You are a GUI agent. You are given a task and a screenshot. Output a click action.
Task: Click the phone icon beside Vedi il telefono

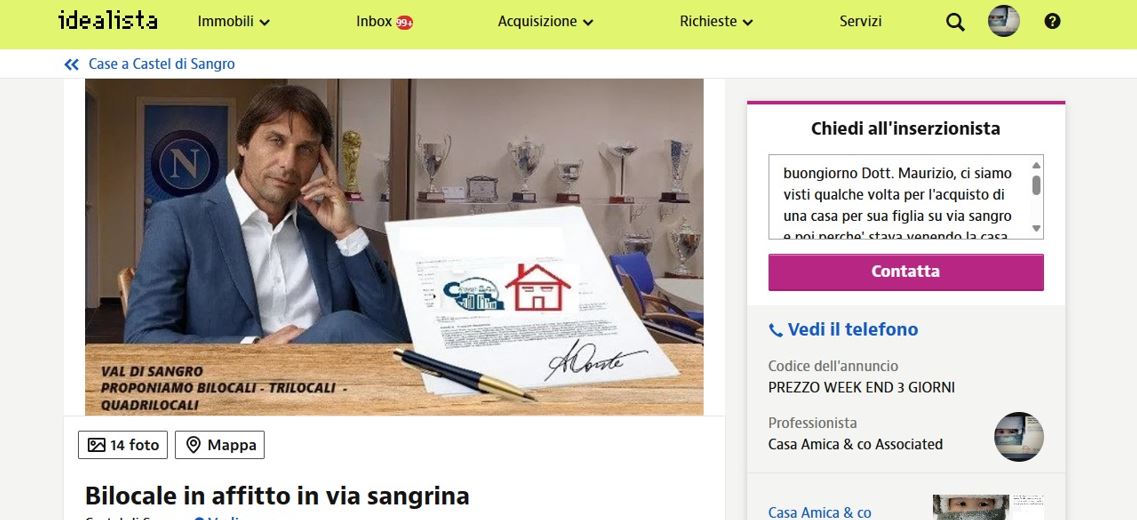[776, 331]
